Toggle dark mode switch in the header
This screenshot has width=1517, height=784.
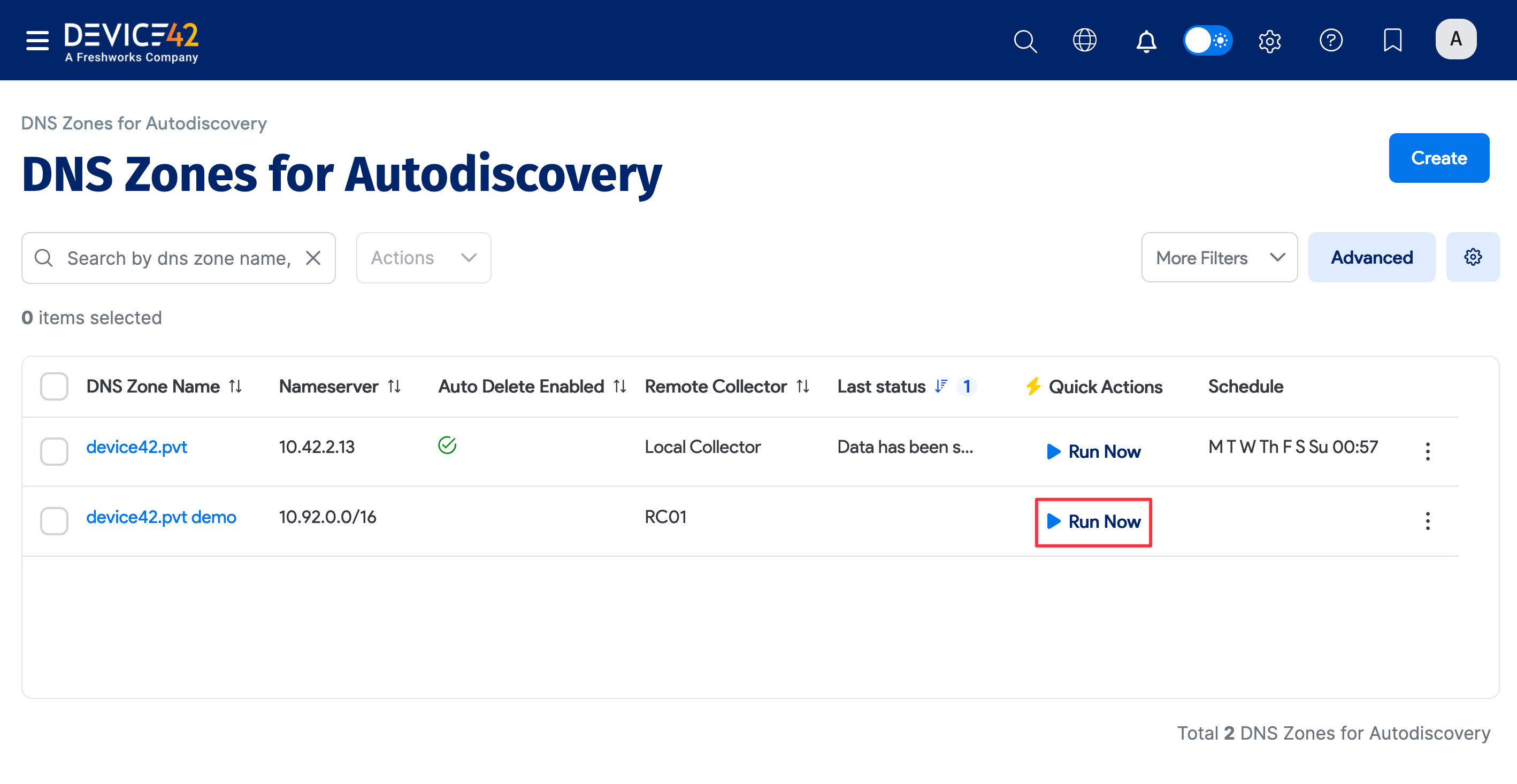coord(1208,40)
